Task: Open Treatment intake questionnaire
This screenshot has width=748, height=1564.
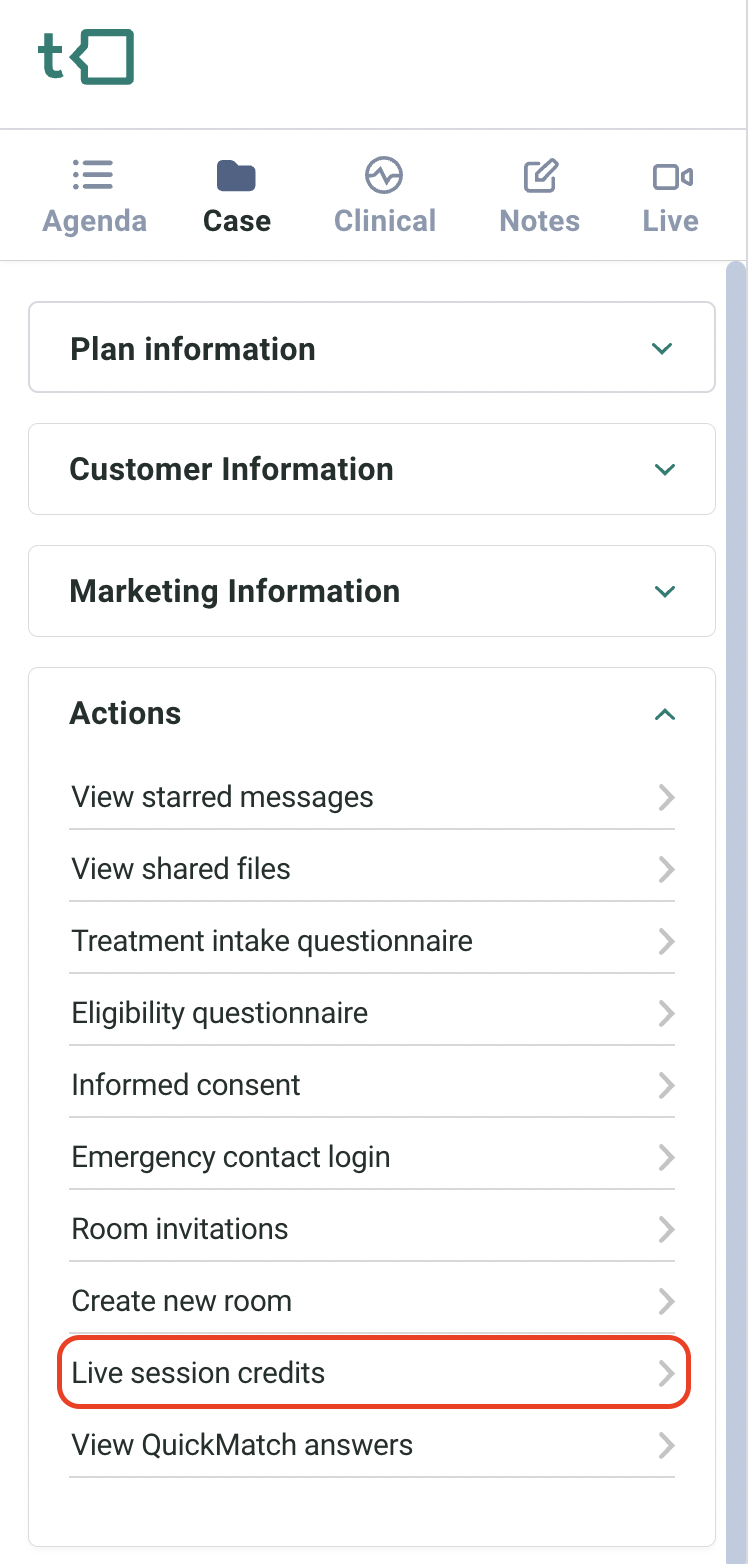Action: tap(372, 941)
